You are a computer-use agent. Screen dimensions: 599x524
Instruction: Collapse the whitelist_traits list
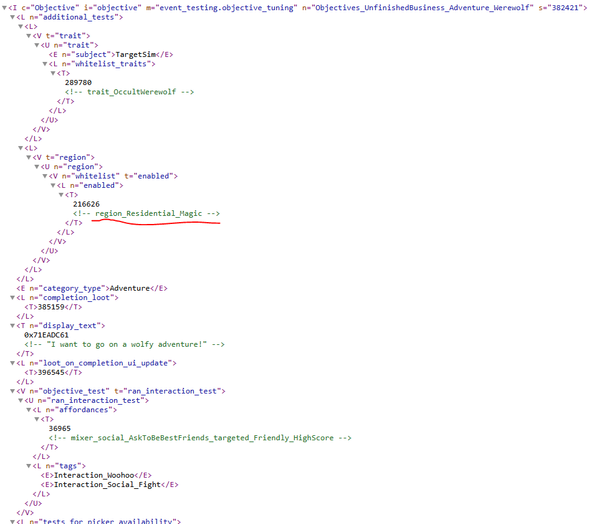tap(45, 64)
